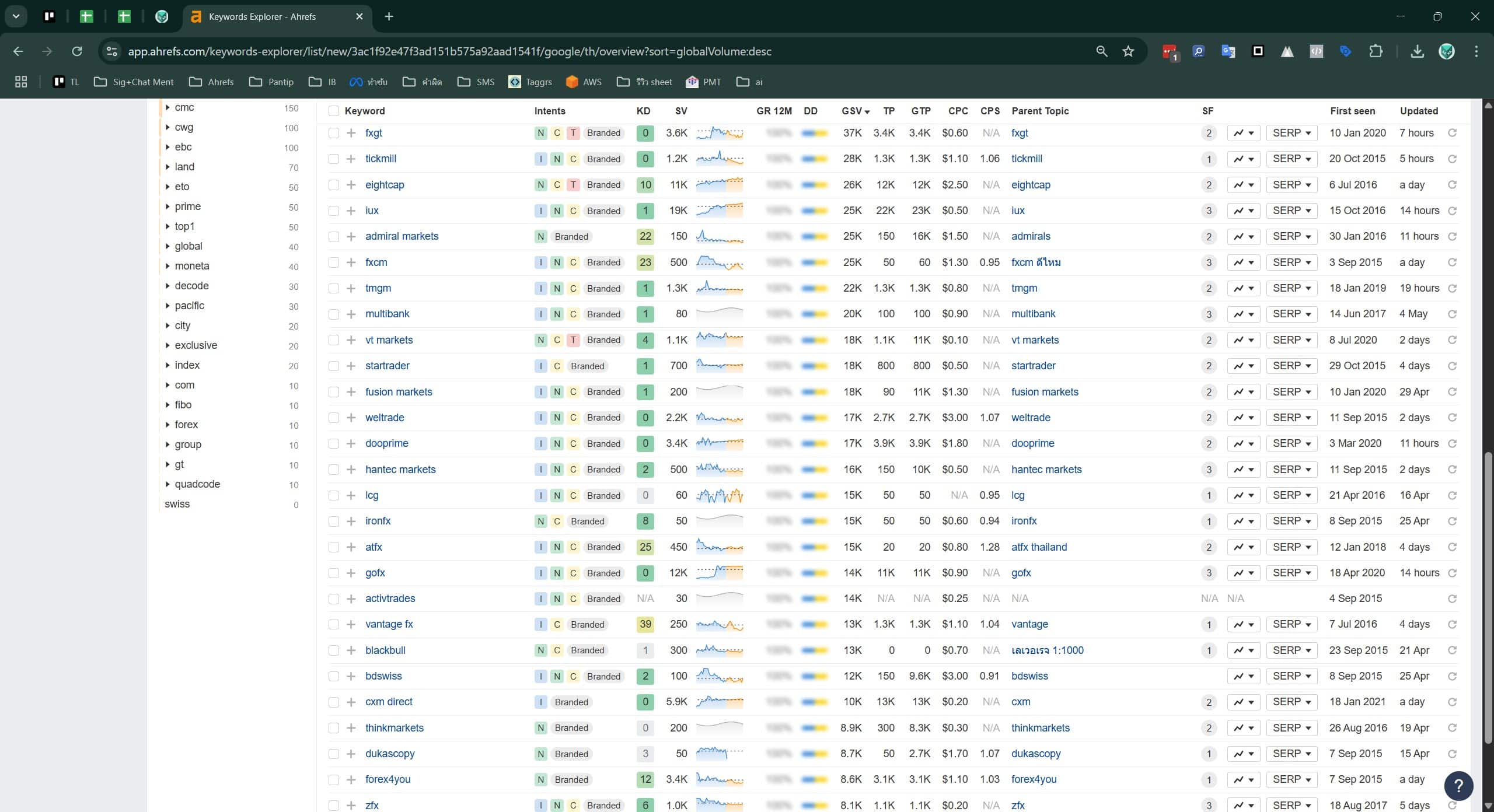Click the plus icon beside fxcm

(x=351, y=262)
